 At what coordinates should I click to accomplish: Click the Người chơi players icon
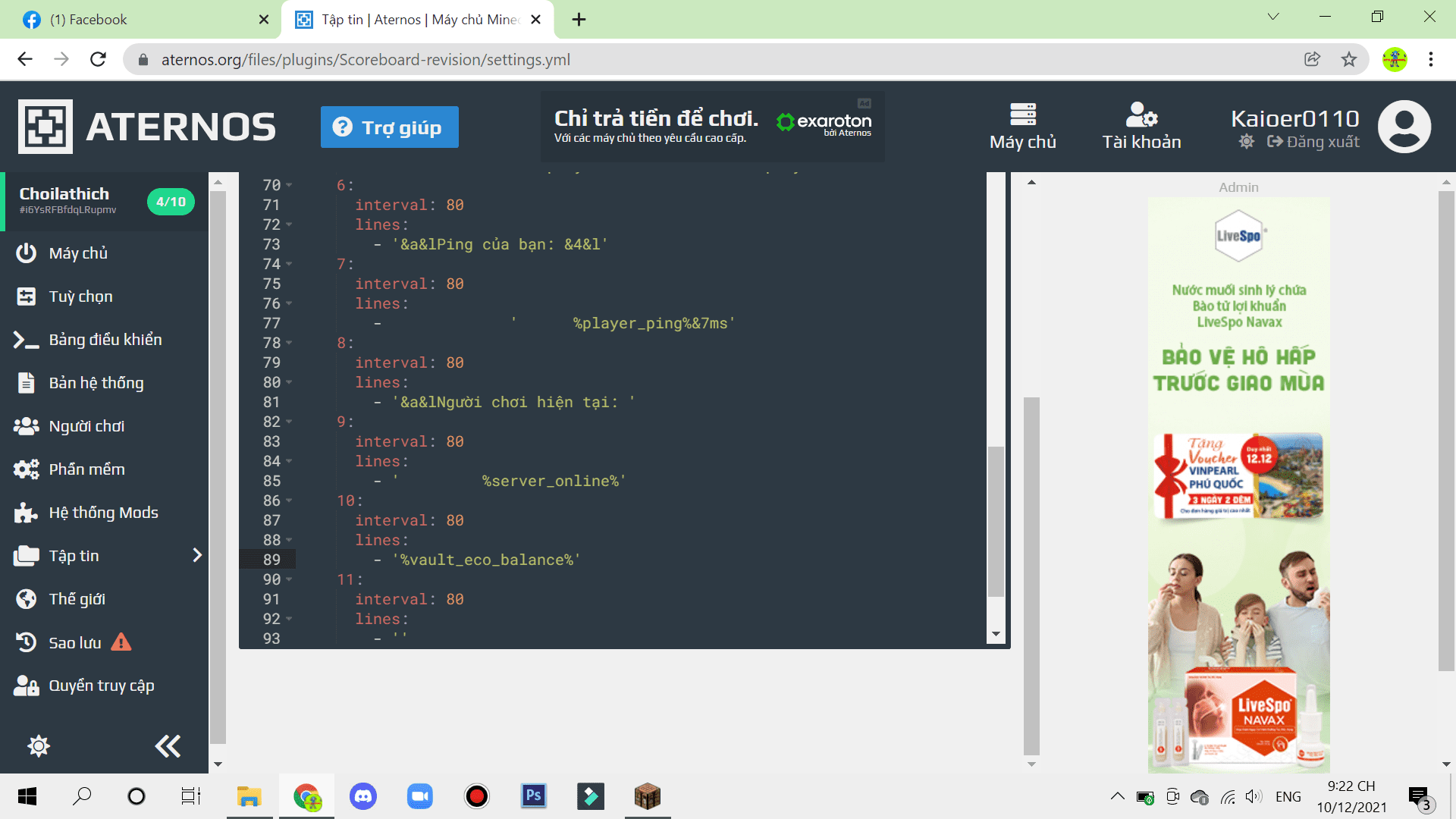coord(27,426)
